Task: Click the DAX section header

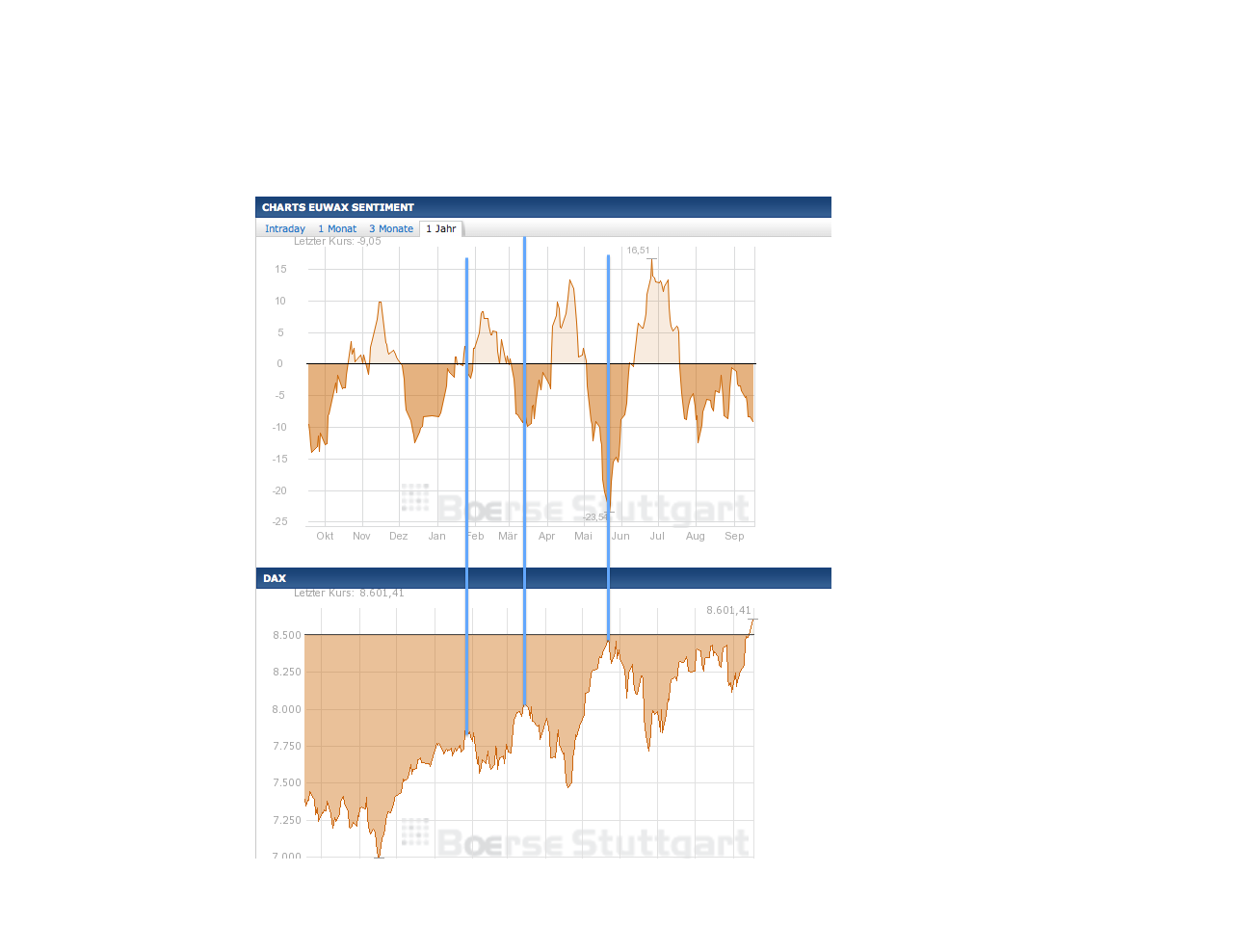Action: click(275, 578)
